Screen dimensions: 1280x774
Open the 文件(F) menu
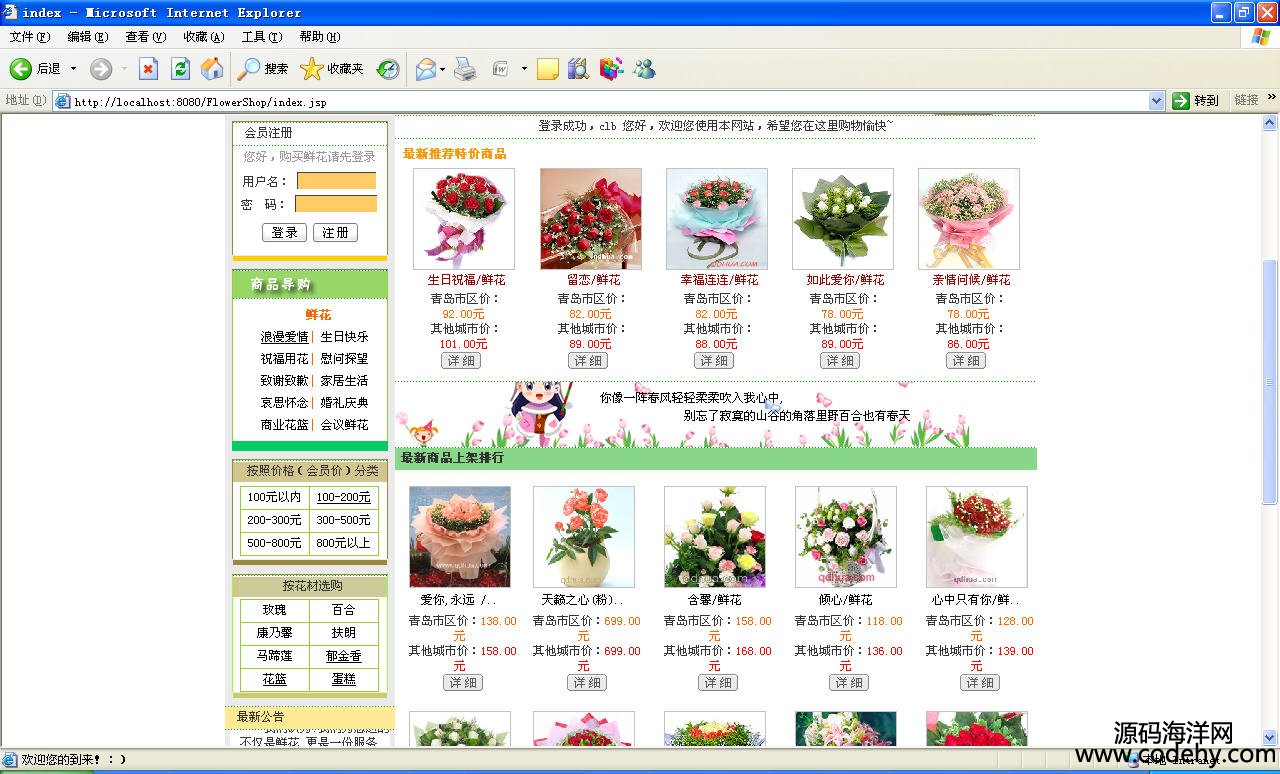(30, 37)
